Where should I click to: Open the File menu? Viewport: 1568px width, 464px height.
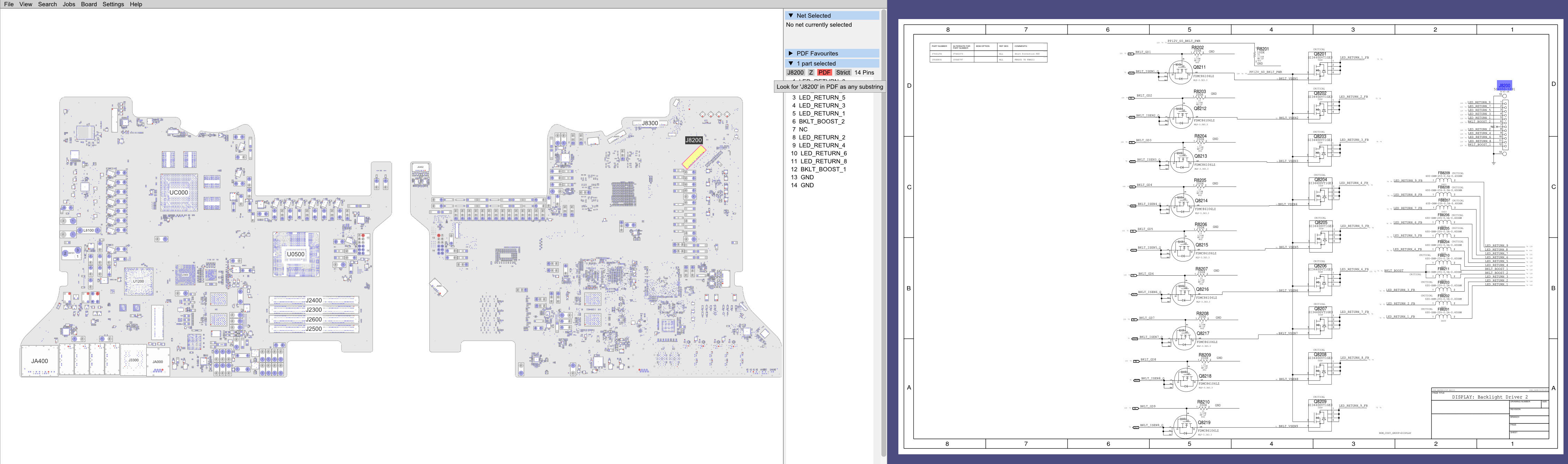(9, 4)
